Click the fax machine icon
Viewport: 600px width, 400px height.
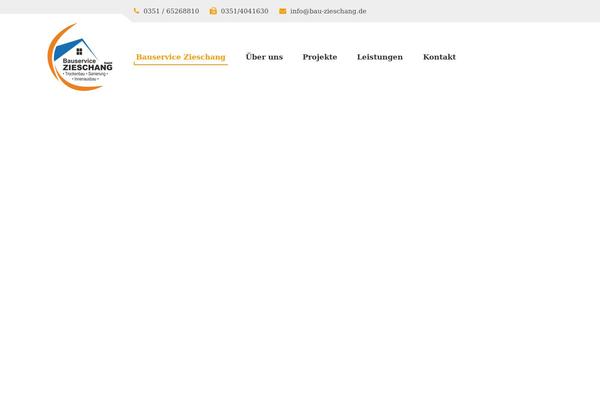(213, 11)
